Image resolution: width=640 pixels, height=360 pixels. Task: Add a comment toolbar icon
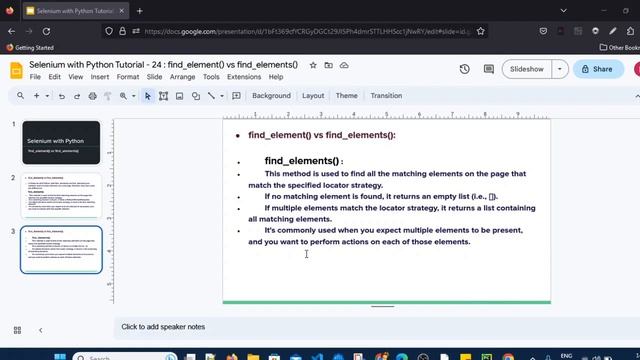(236, 96)
